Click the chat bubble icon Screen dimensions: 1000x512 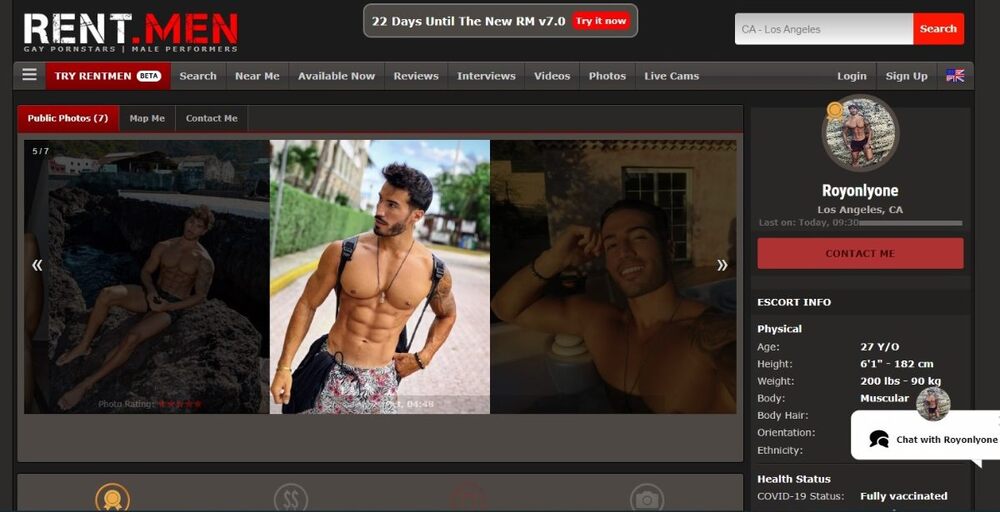[x=879, y=439]
